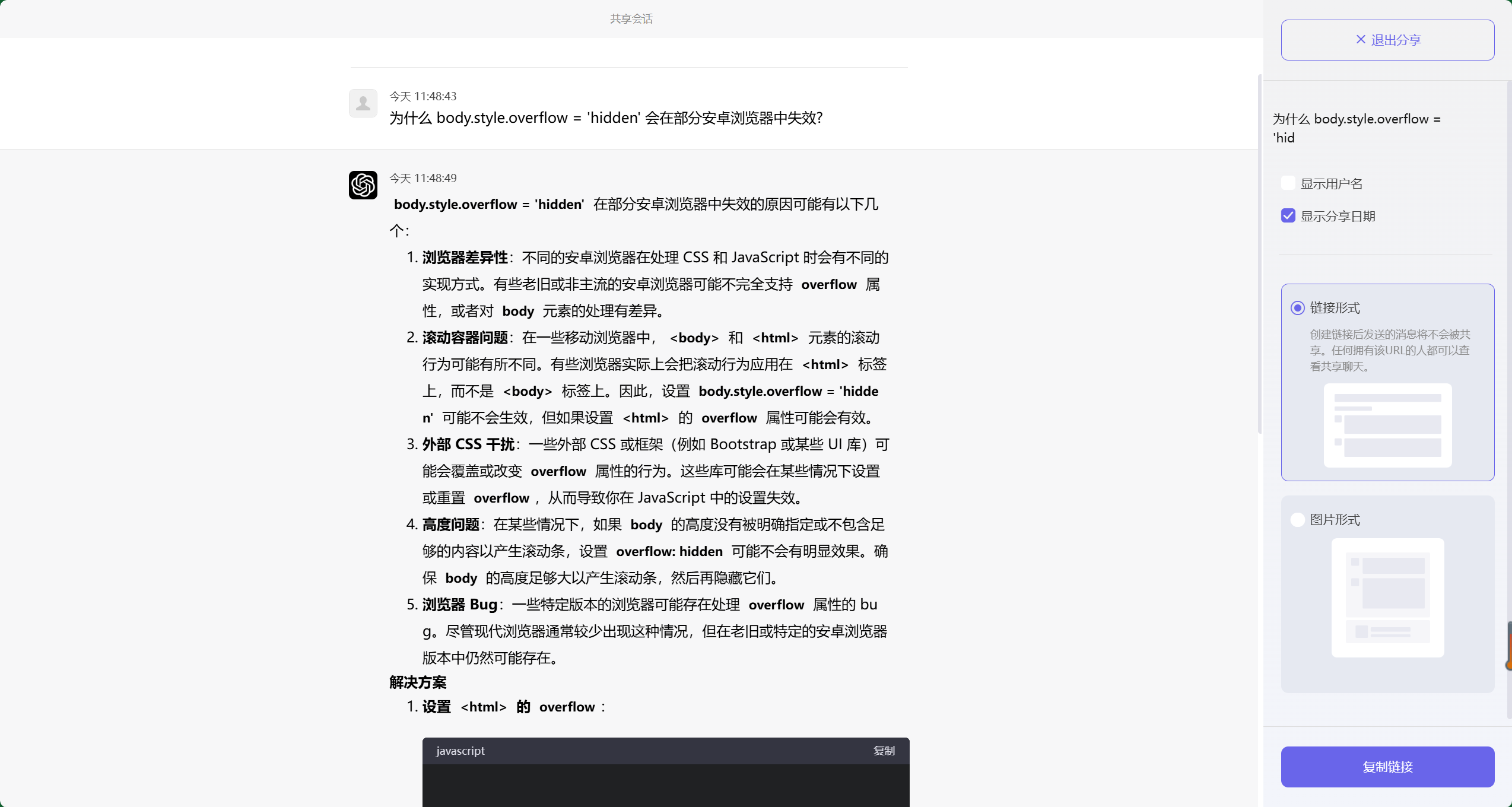Click the user avatar icon
This screenshot has width=1512, height=807.
pyautogui.click(x=363, y=103)
